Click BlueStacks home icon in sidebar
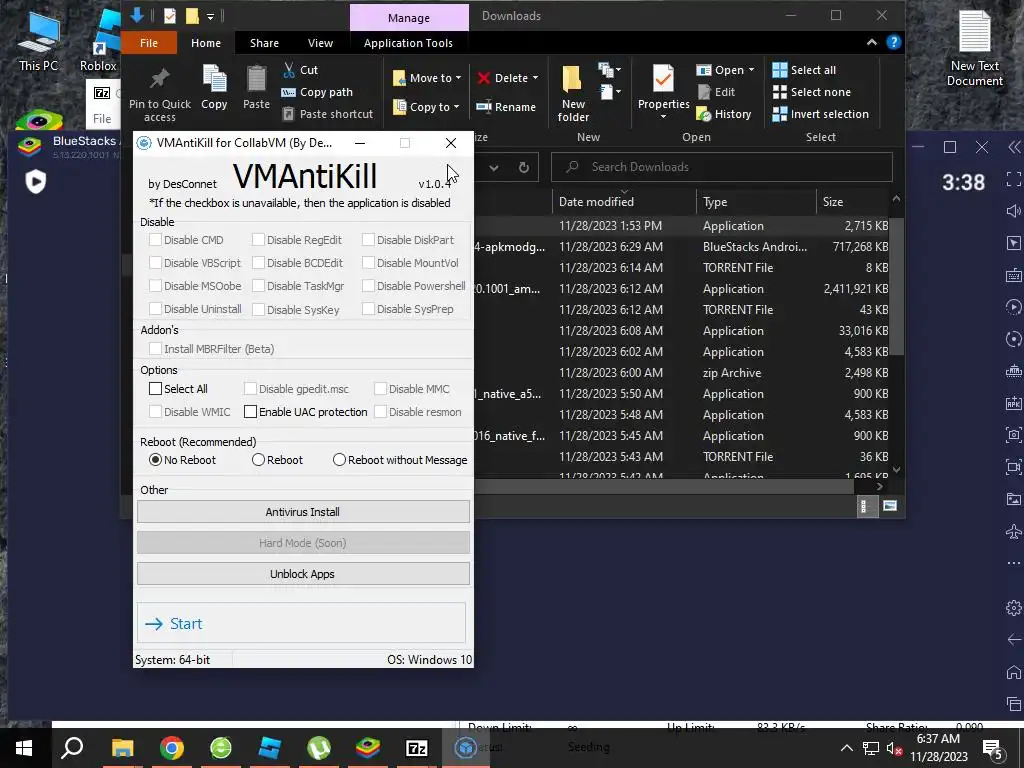The height and width of the screenshot is (768, 1024). (x=1013, y=672)
